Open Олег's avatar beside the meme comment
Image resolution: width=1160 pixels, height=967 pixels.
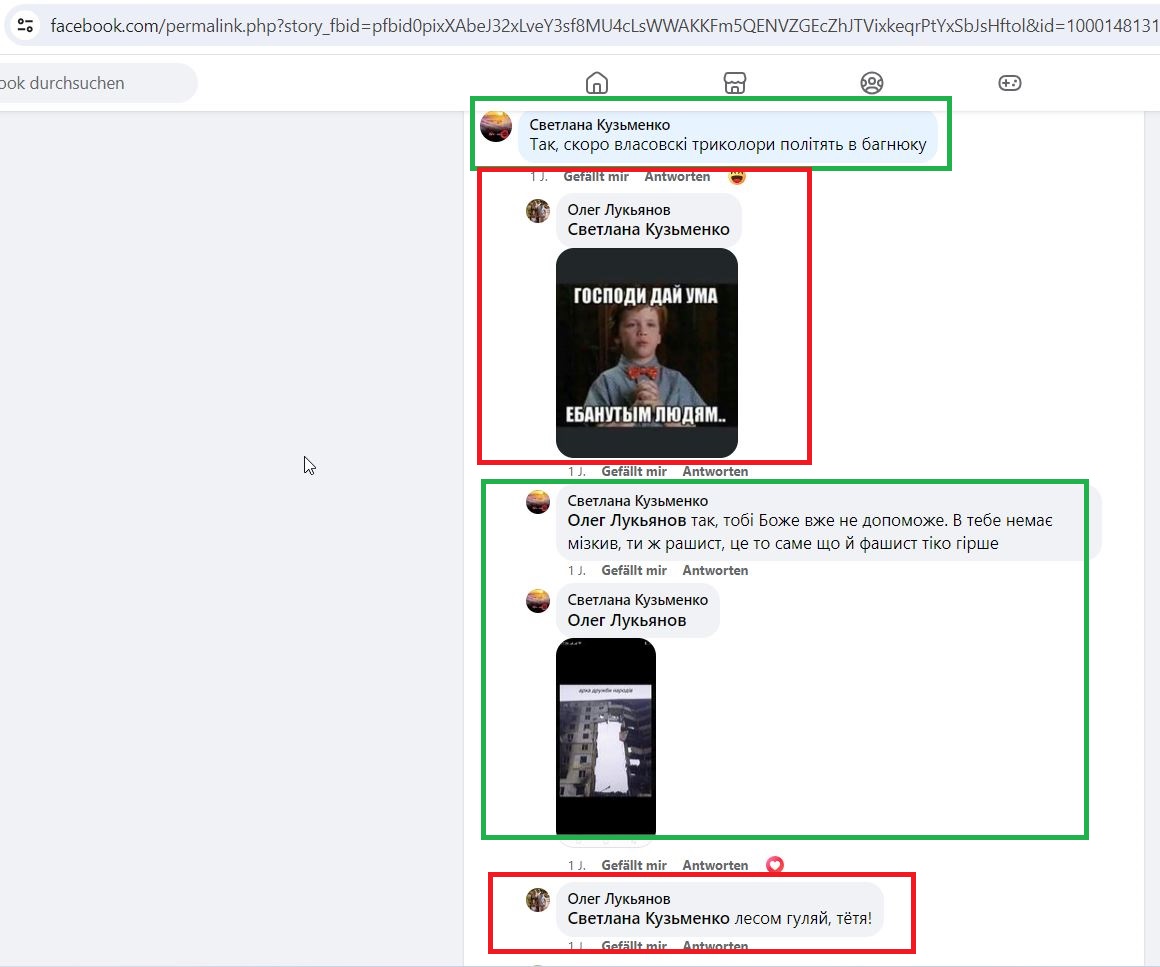(x=538, y=211)
